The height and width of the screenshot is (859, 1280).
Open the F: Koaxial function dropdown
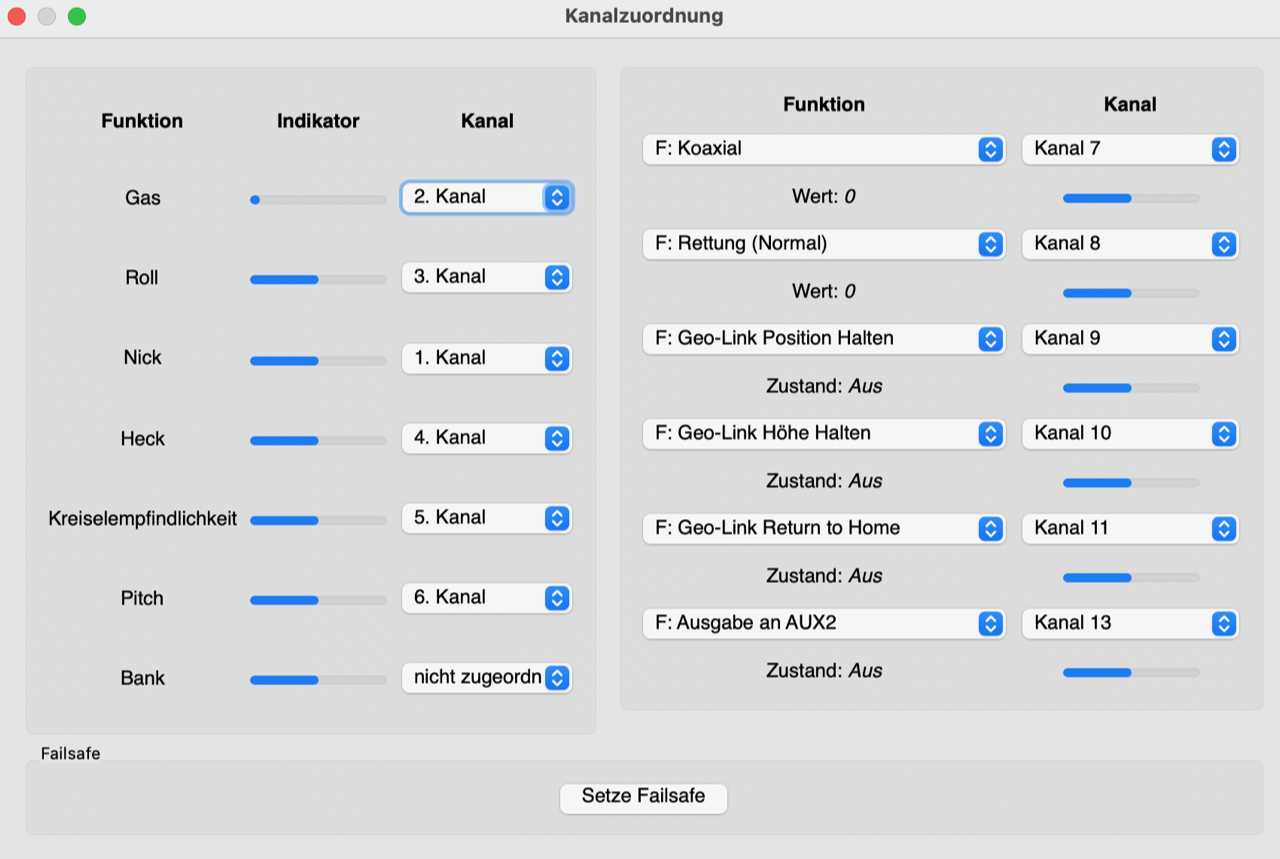pos(823,149)
